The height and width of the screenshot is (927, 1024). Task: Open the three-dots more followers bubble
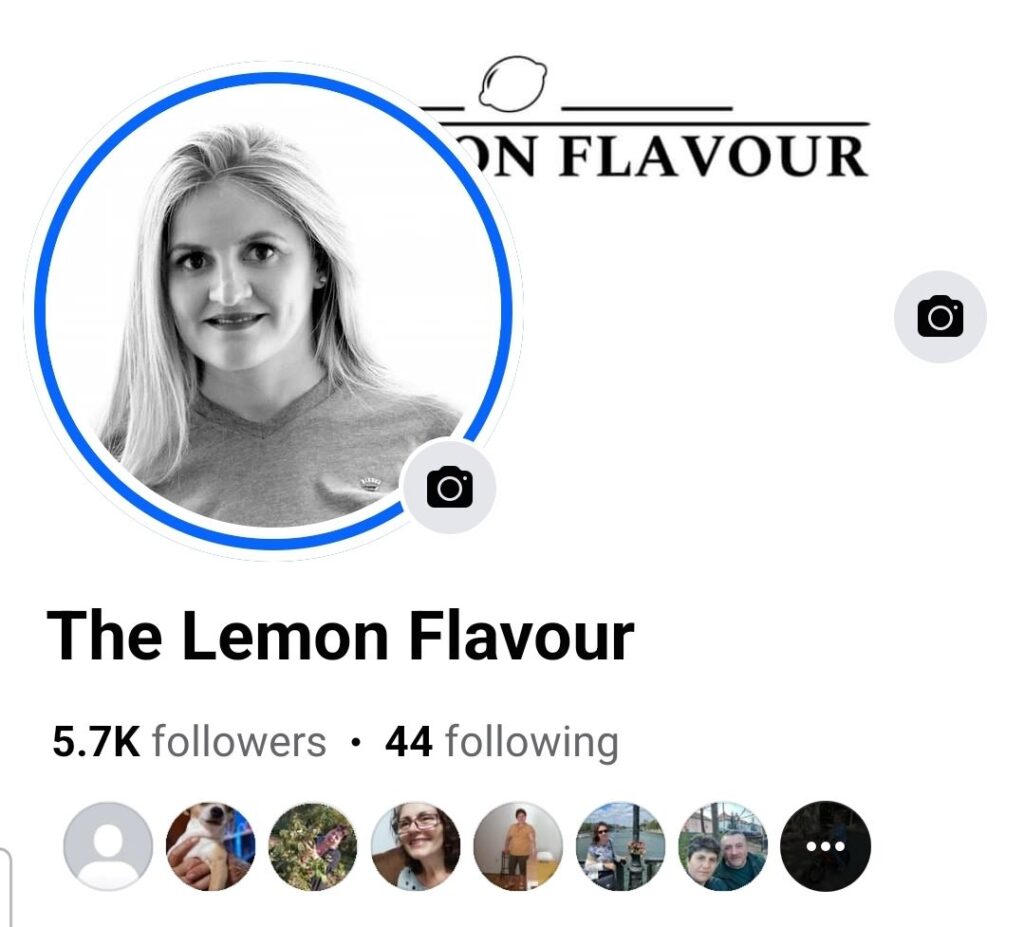coord(825,846)
